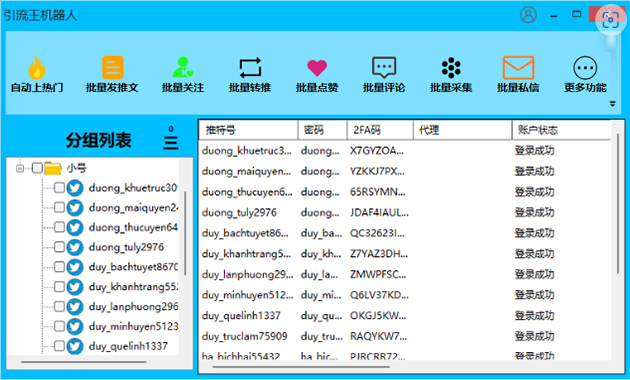Check the duong_tuly2976 account checkbox
The width and height of the screenshot is (630, 380).
pyautogui.click(x=59, y=247)
